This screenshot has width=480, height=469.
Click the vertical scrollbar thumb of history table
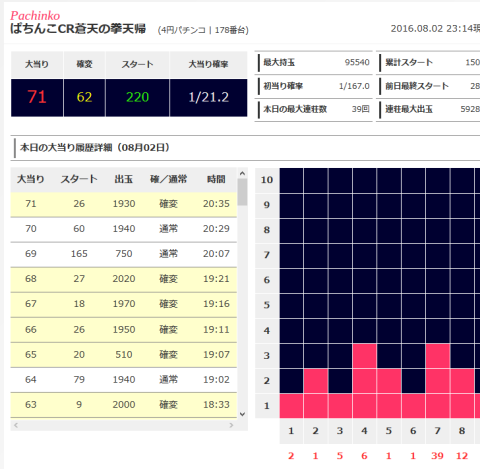pos(242,192)
